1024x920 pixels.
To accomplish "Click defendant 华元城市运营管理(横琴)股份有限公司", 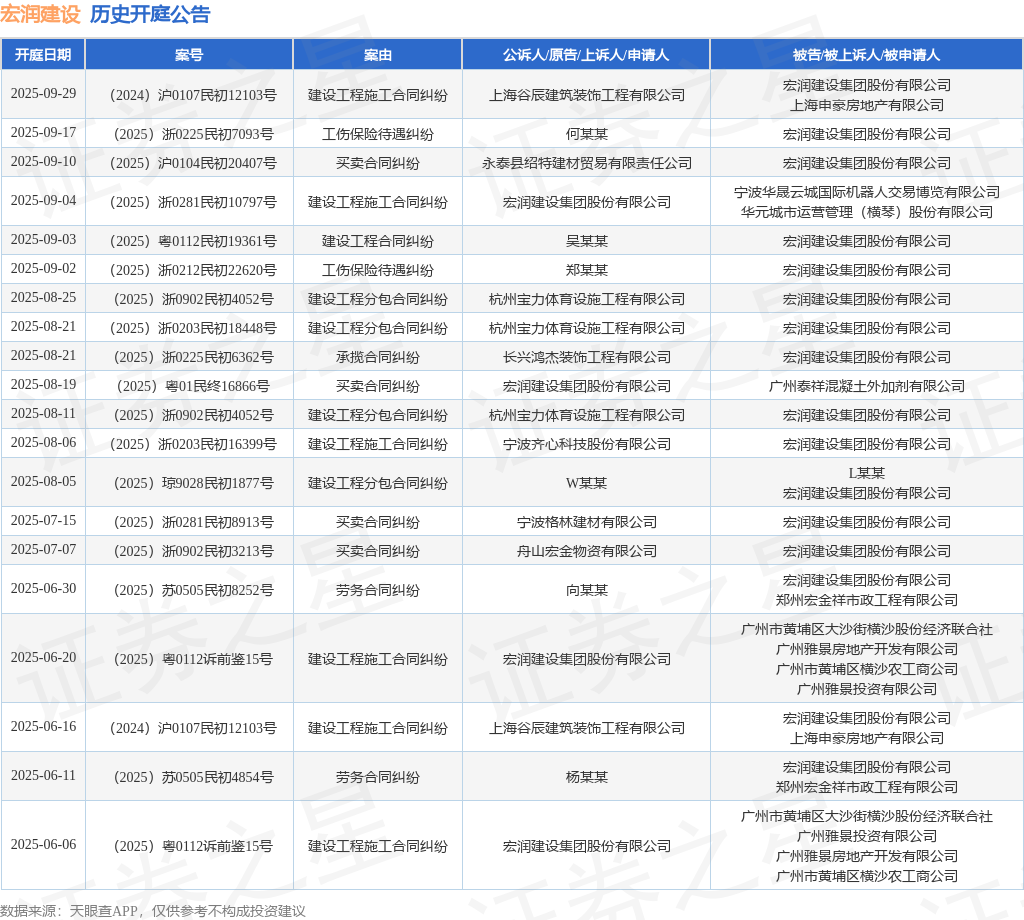I will (x=867, y=212).
